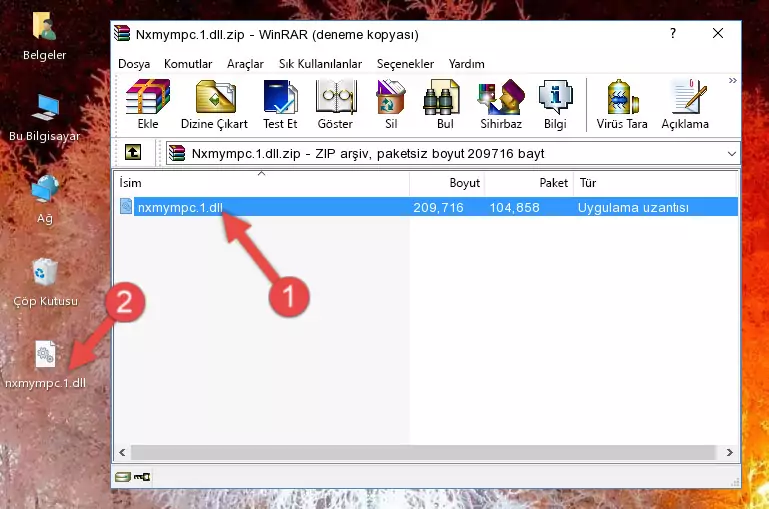
Task: Show archive Bilgi information
Action: tap(555, 104)
